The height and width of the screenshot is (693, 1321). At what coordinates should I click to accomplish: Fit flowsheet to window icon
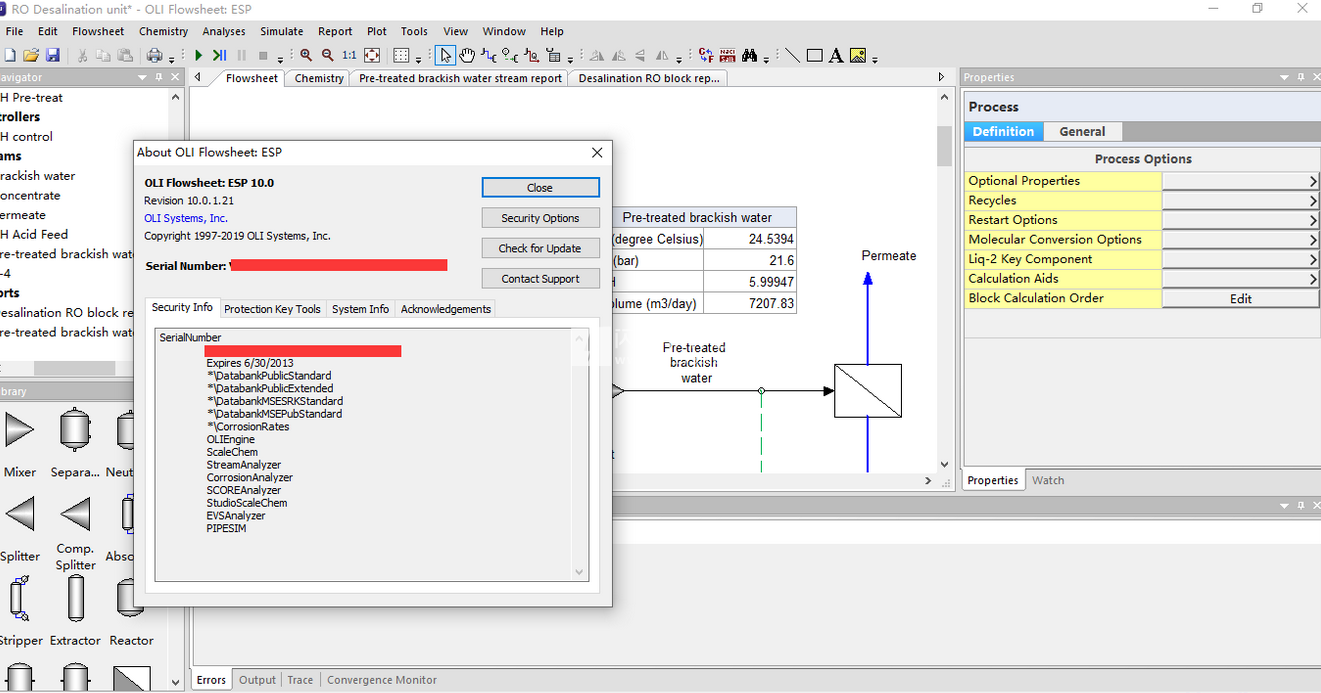click(x=371, y=56)
